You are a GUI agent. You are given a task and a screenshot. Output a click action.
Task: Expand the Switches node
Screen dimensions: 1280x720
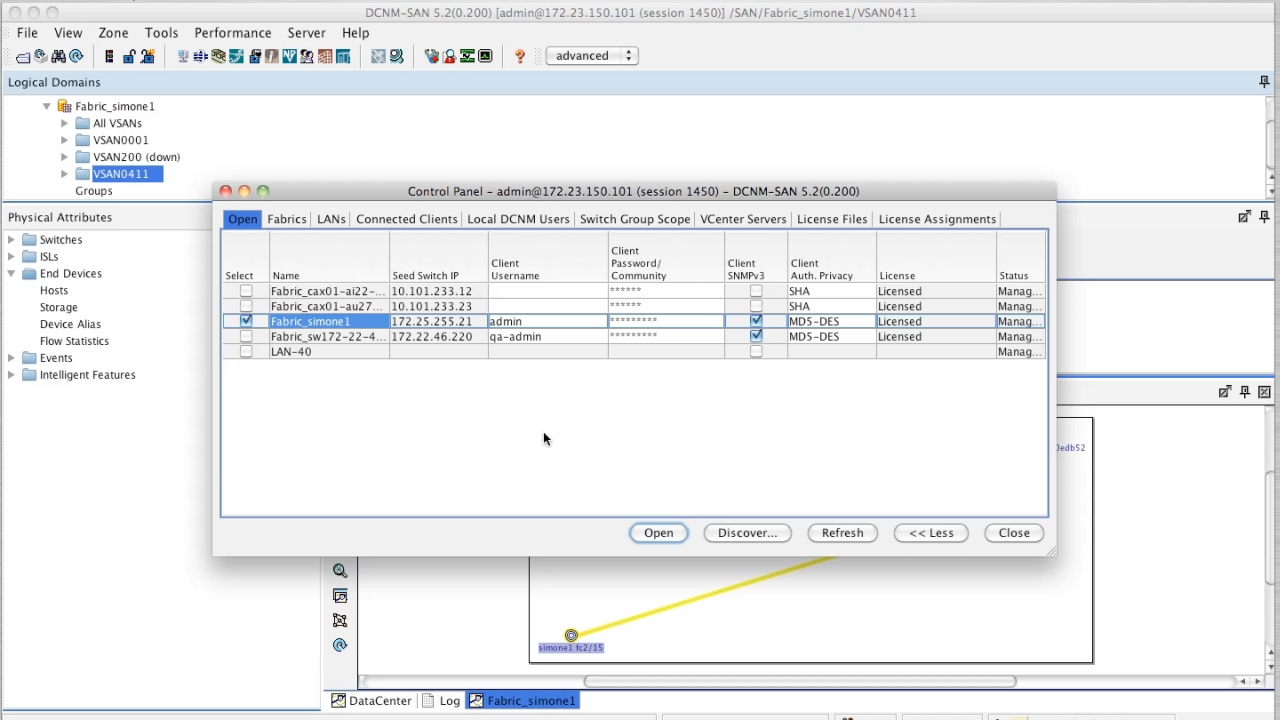pos(11,240)
